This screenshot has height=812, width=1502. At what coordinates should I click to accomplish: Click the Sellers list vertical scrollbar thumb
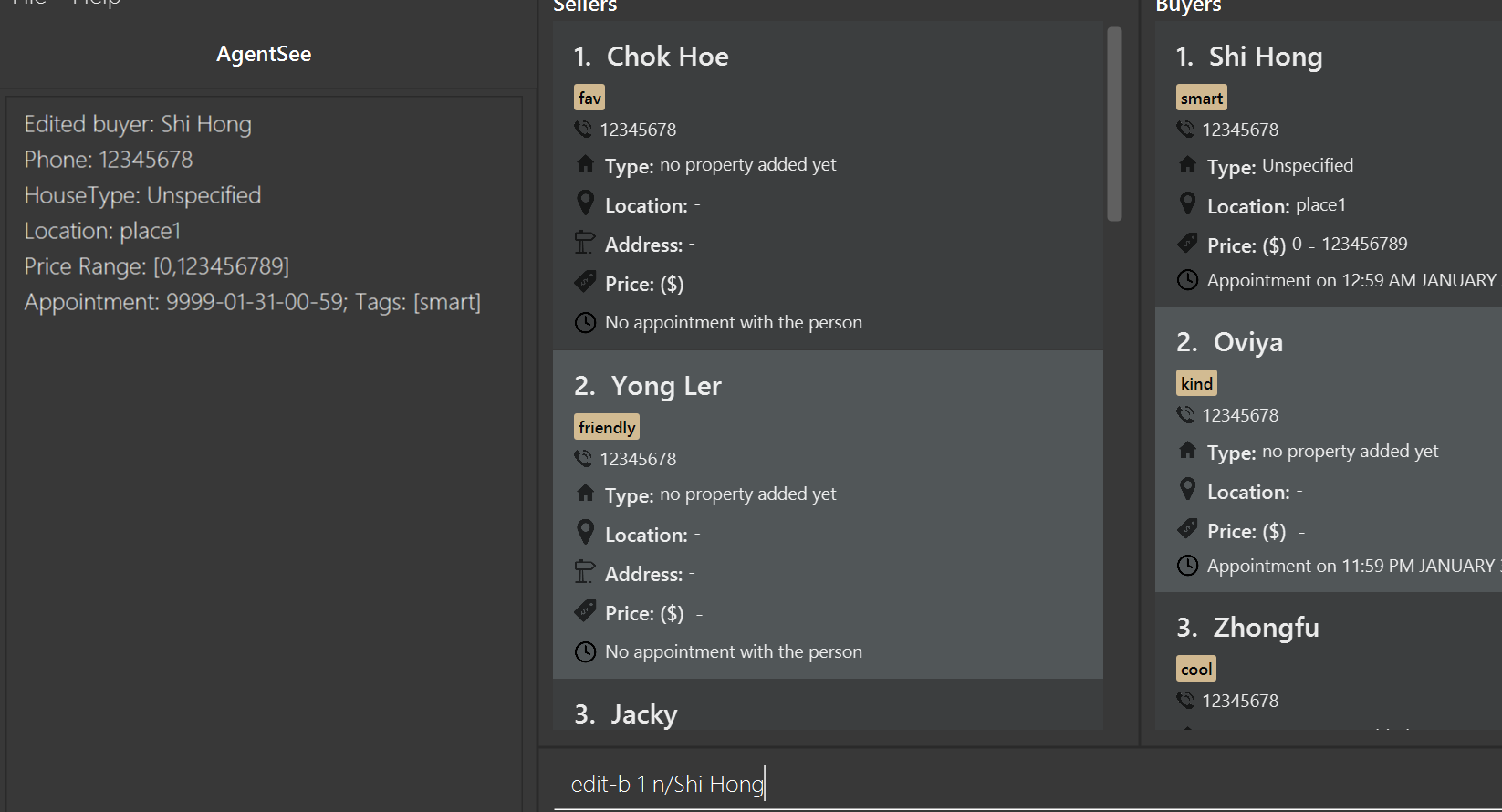coord(1114,124)
